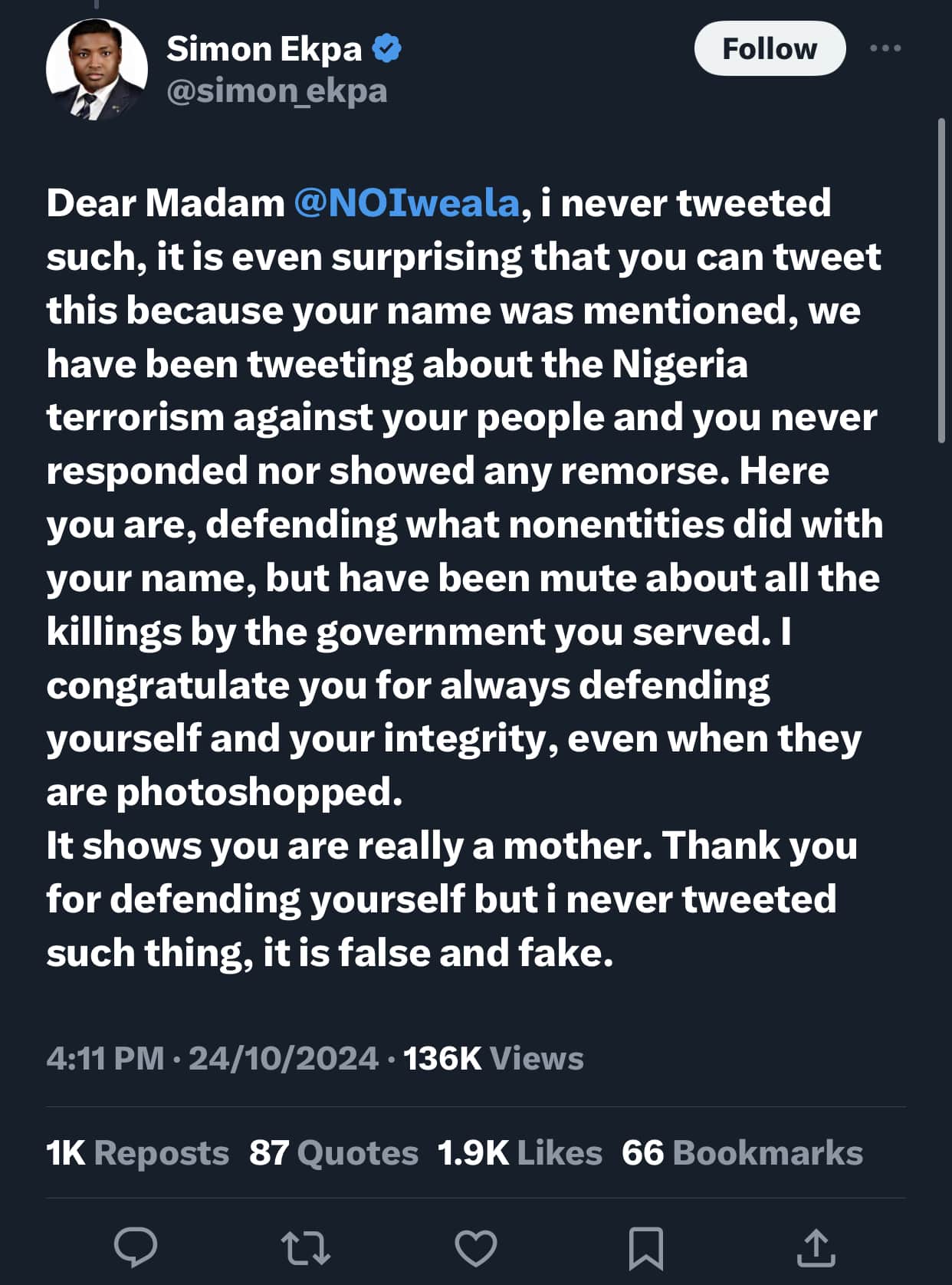
Task: Open the @NOIweala mention link
Action: click(406, 203)
